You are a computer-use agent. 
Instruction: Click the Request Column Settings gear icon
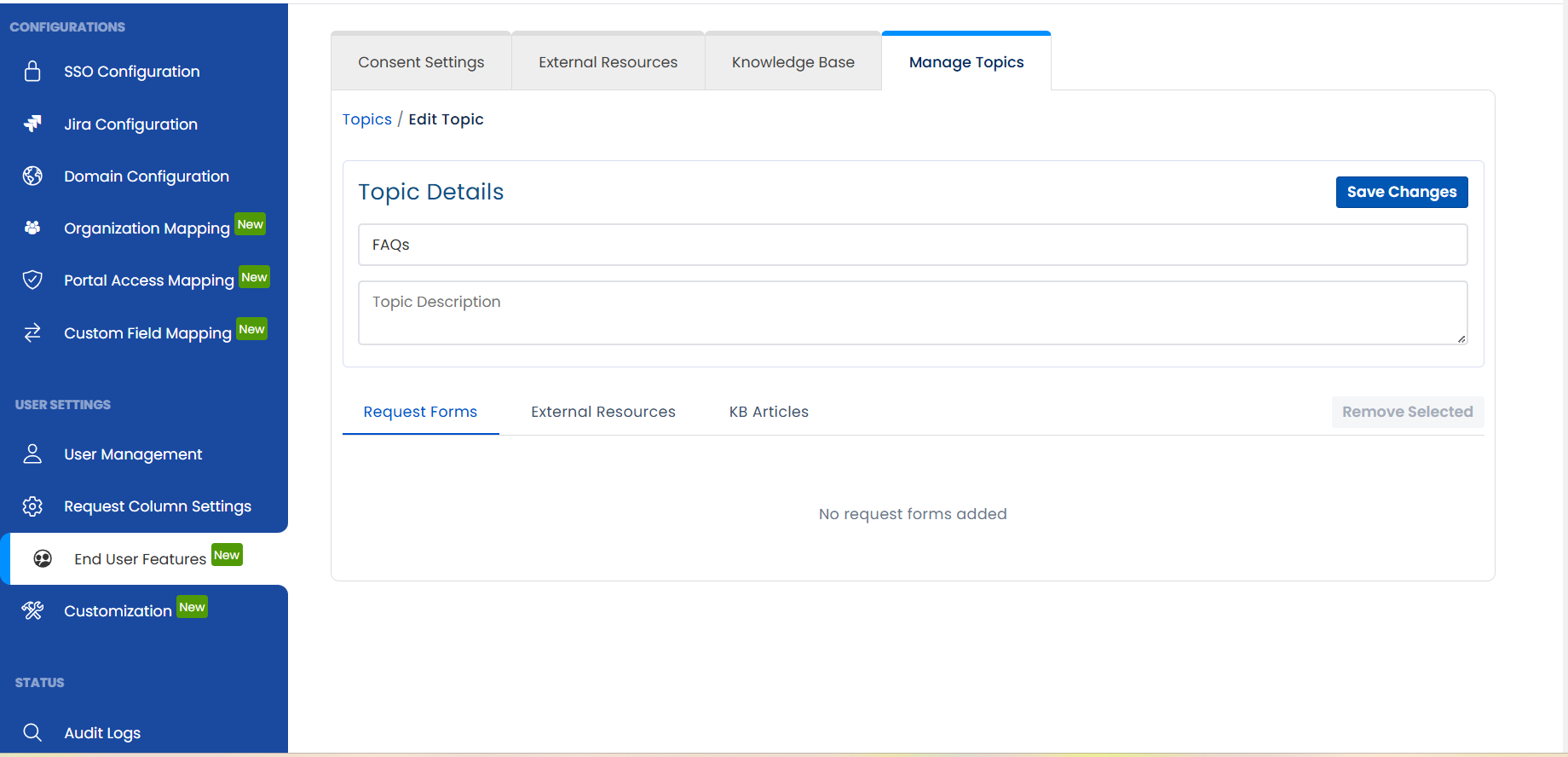pyautogui.click(x=32, y=506)
